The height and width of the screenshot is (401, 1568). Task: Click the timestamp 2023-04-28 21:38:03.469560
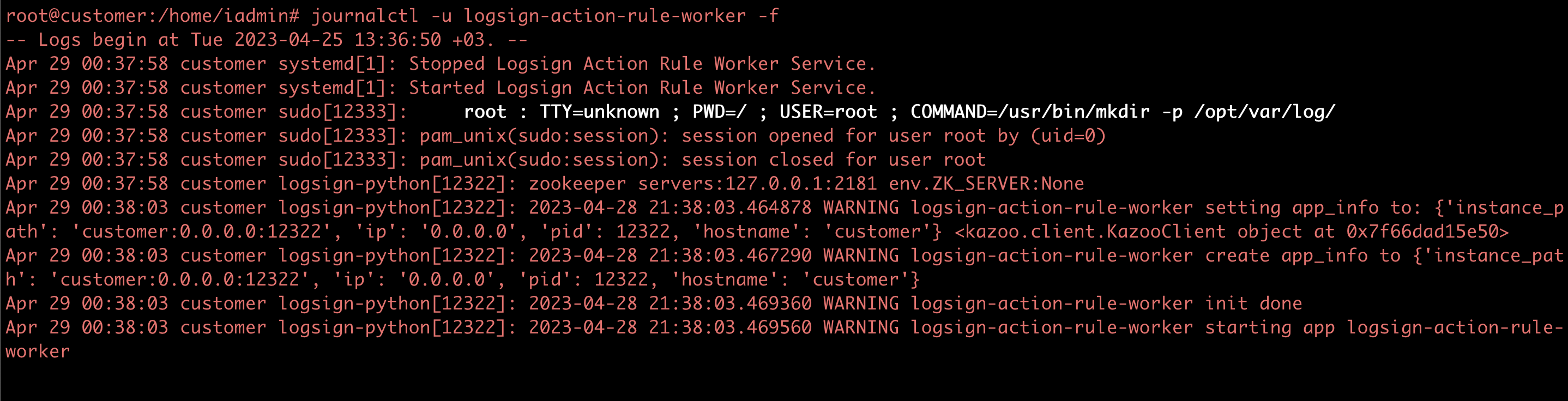pyautogui.click(x=670, y=327)
